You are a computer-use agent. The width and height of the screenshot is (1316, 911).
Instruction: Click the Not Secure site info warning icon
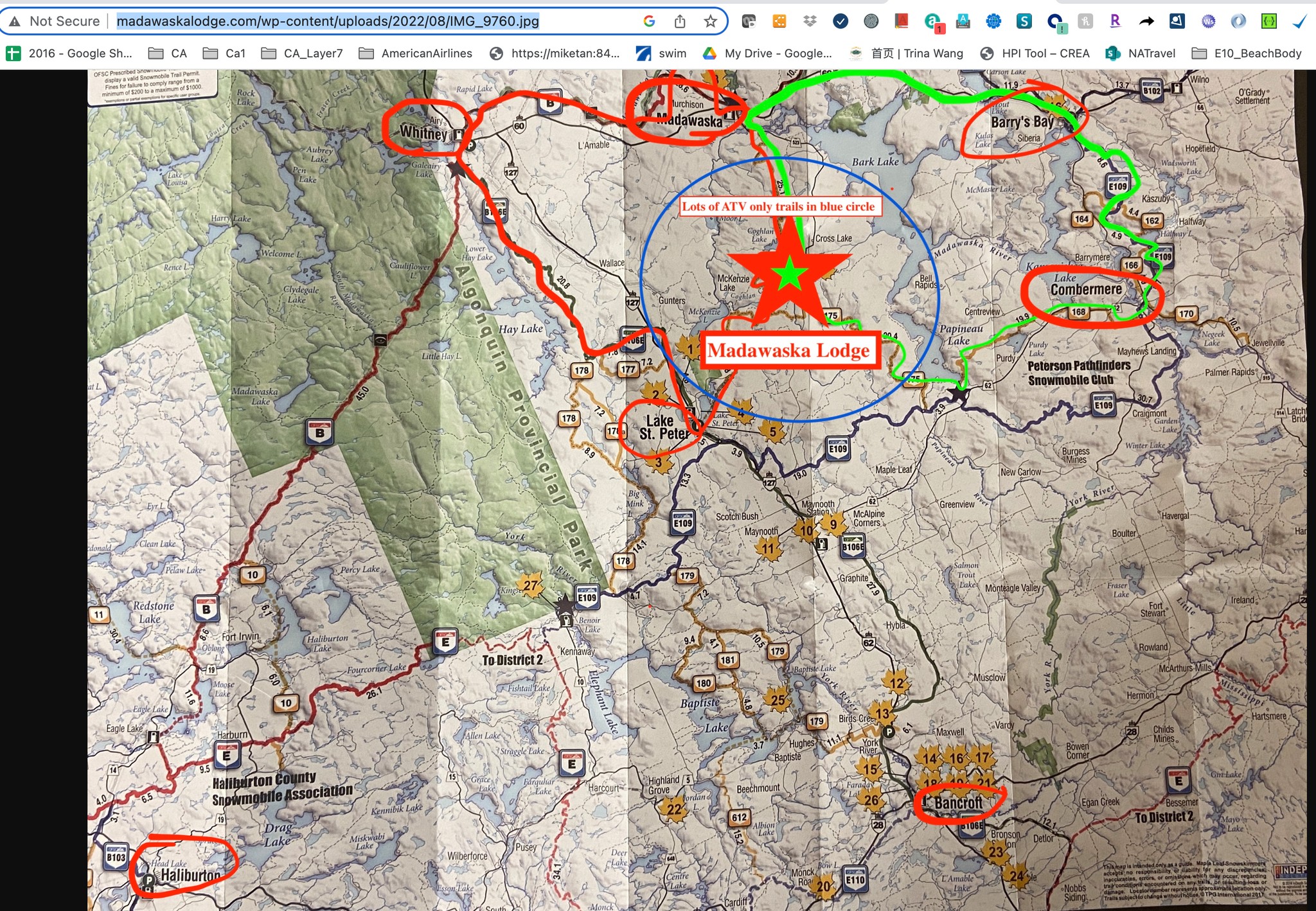click(15, 21)
